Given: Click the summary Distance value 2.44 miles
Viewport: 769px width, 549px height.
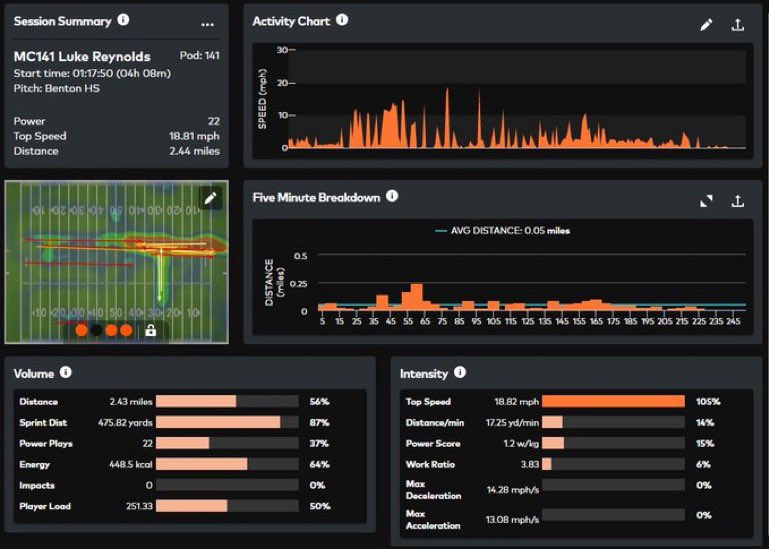Looking at the screenshot, I should click(x=194, y=151).
